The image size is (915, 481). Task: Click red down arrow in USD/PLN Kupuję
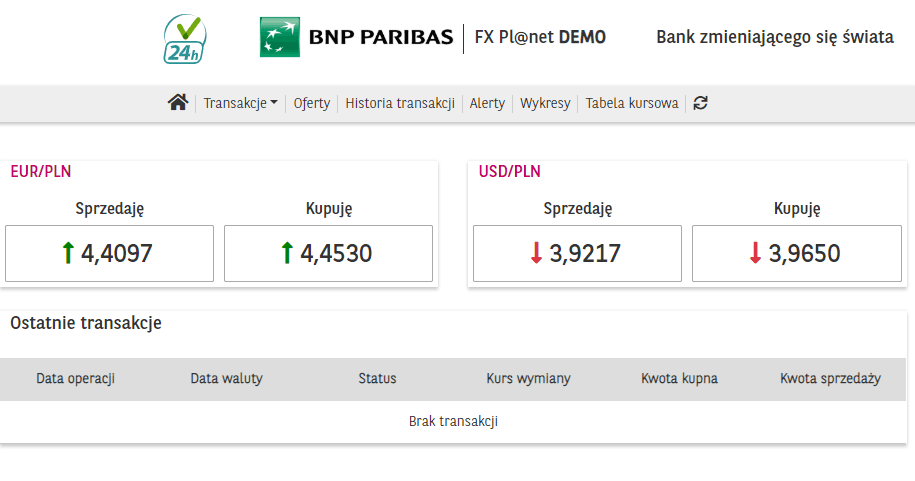click(x=755, y=253)
